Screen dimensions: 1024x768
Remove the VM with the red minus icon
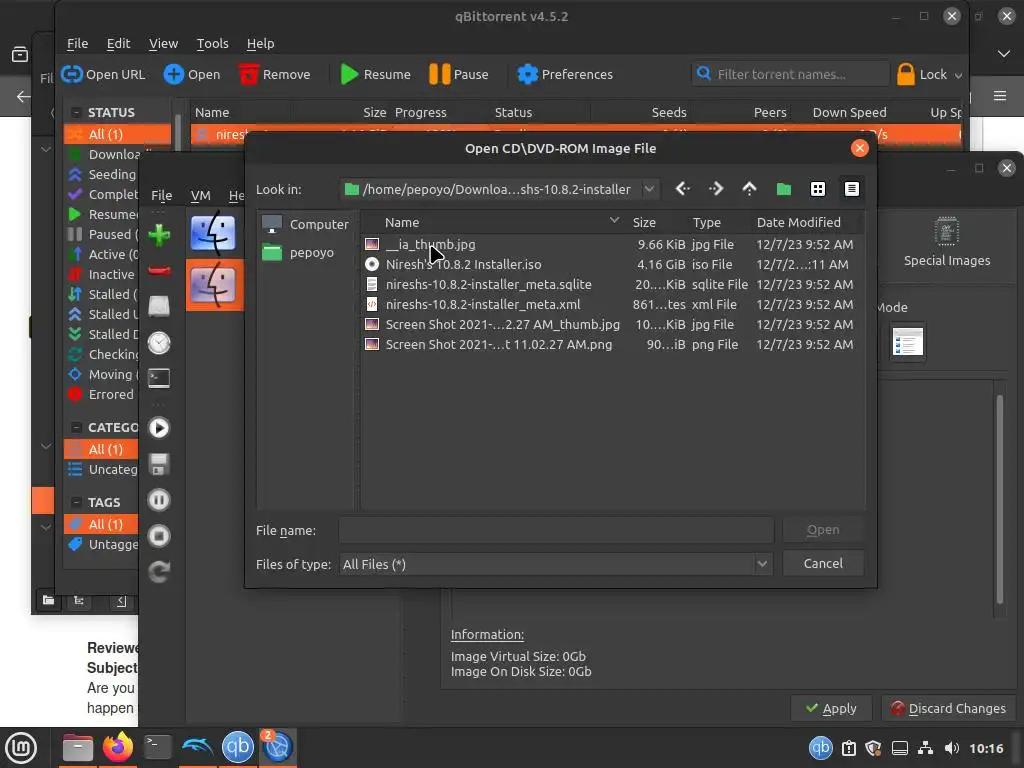click(159, 270)
